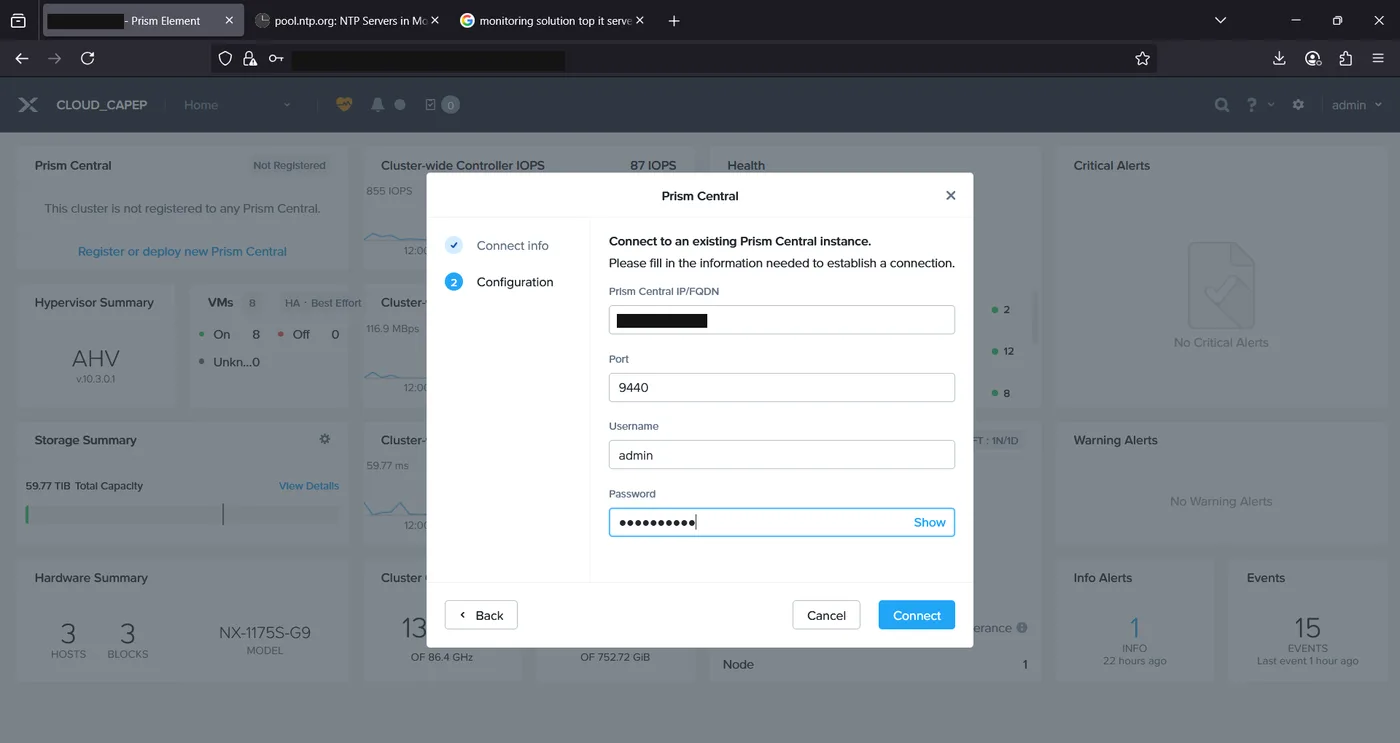
Task: Click the storage capacity usage bar
Action: tap(182, 514)
